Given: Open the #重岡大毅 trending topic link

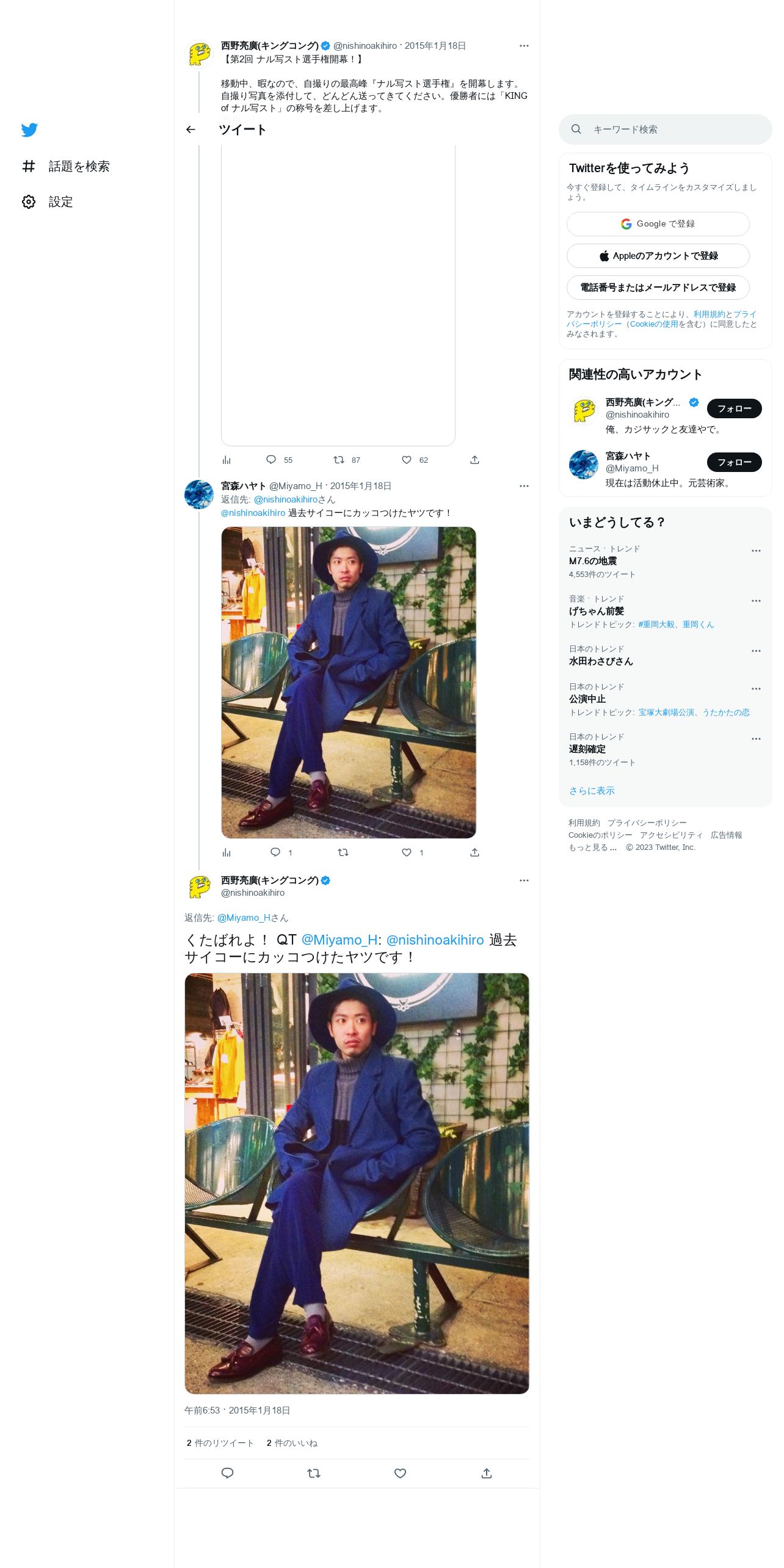Looking at the screenshot, I should (656, 625).
